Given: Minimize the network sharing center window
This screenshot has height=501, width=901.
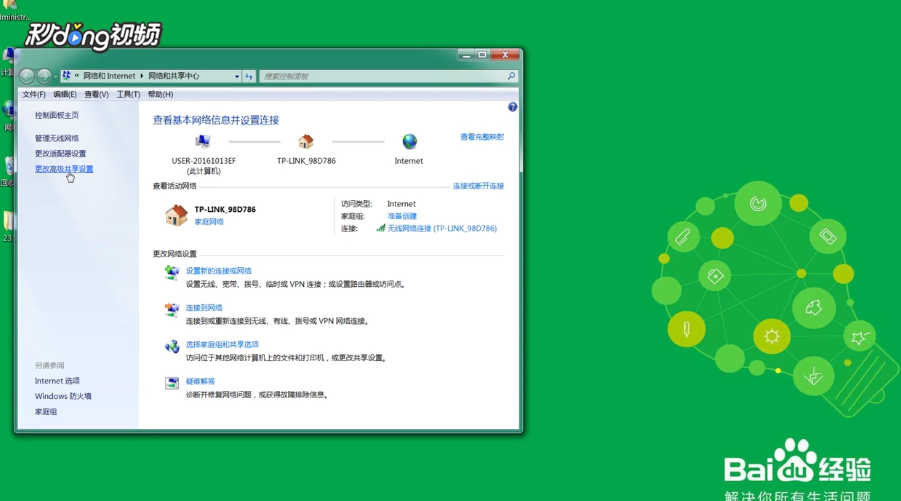Looking at the screenshot, I should pos(467,55).
